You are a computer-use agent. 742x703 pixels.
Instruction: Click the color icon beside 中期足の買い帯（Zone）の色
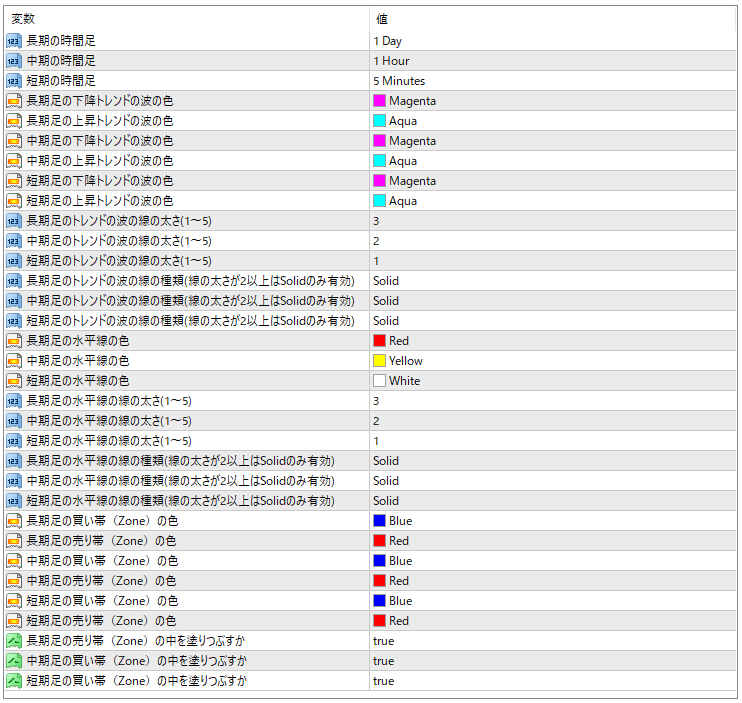(x=14, y=561)
